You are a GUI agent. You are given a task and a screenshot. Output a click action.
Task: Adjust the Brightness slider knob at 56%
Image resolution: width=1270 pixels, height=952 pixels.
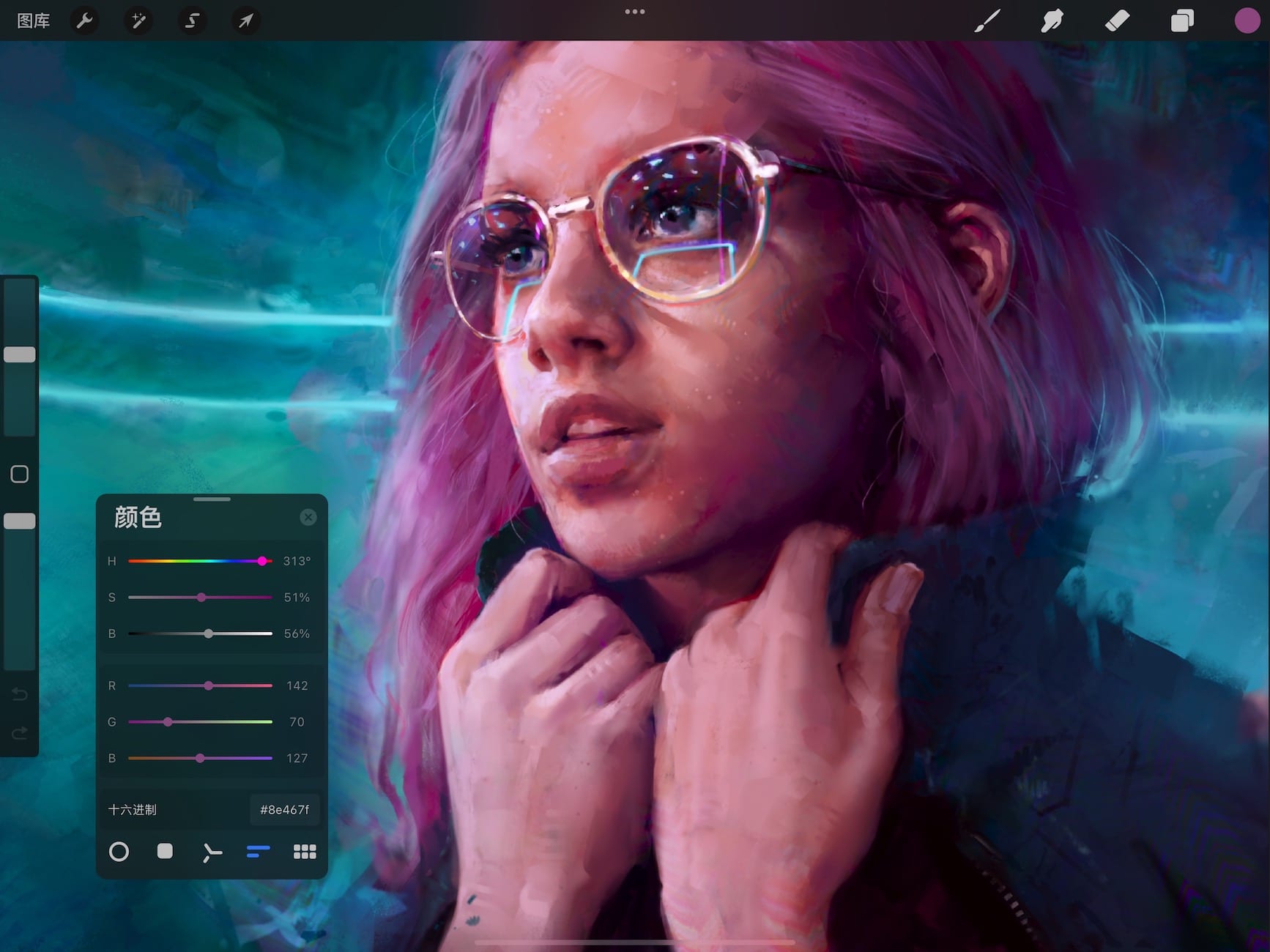click(x=209, y=633)
